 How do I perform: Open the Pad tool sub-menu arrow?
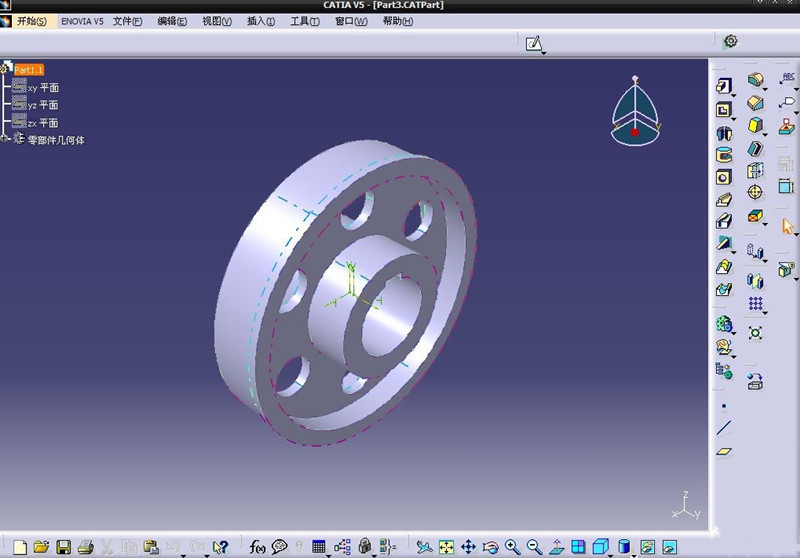[x=734, y=94]
